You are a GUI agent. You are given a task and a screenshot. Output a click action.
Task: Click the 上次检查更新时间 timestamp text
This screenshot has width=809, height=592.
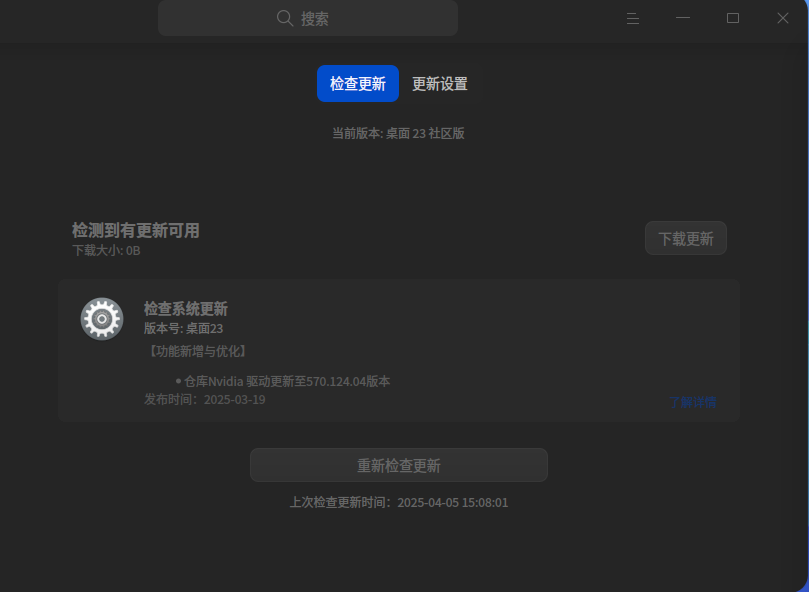tap(399, 502)
